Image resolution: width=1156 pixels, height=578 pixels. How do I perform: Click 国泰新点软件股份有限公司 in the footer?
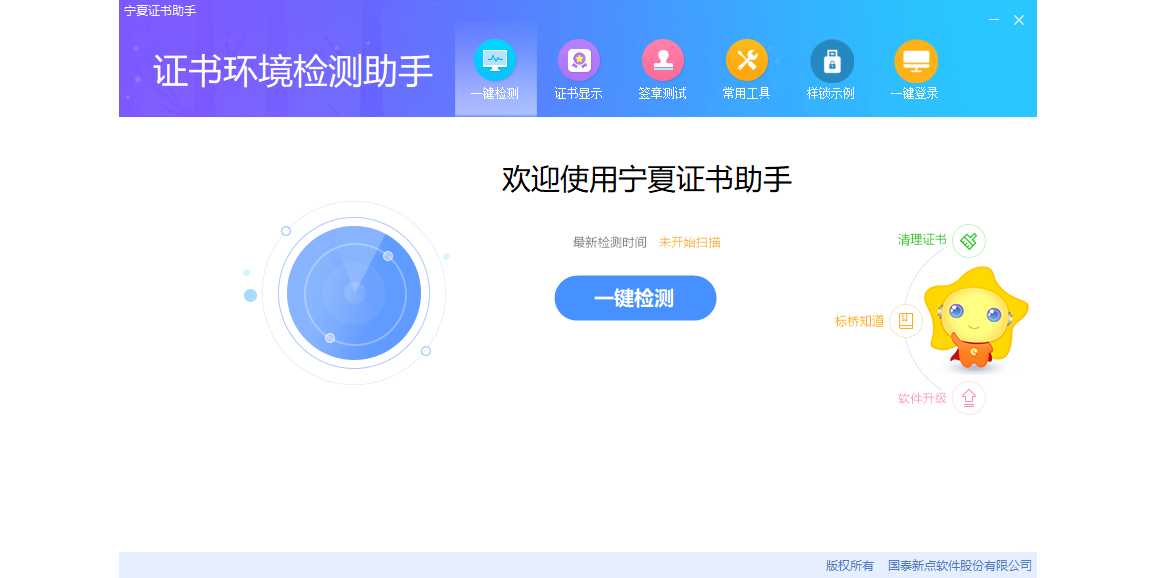(959, 565)
